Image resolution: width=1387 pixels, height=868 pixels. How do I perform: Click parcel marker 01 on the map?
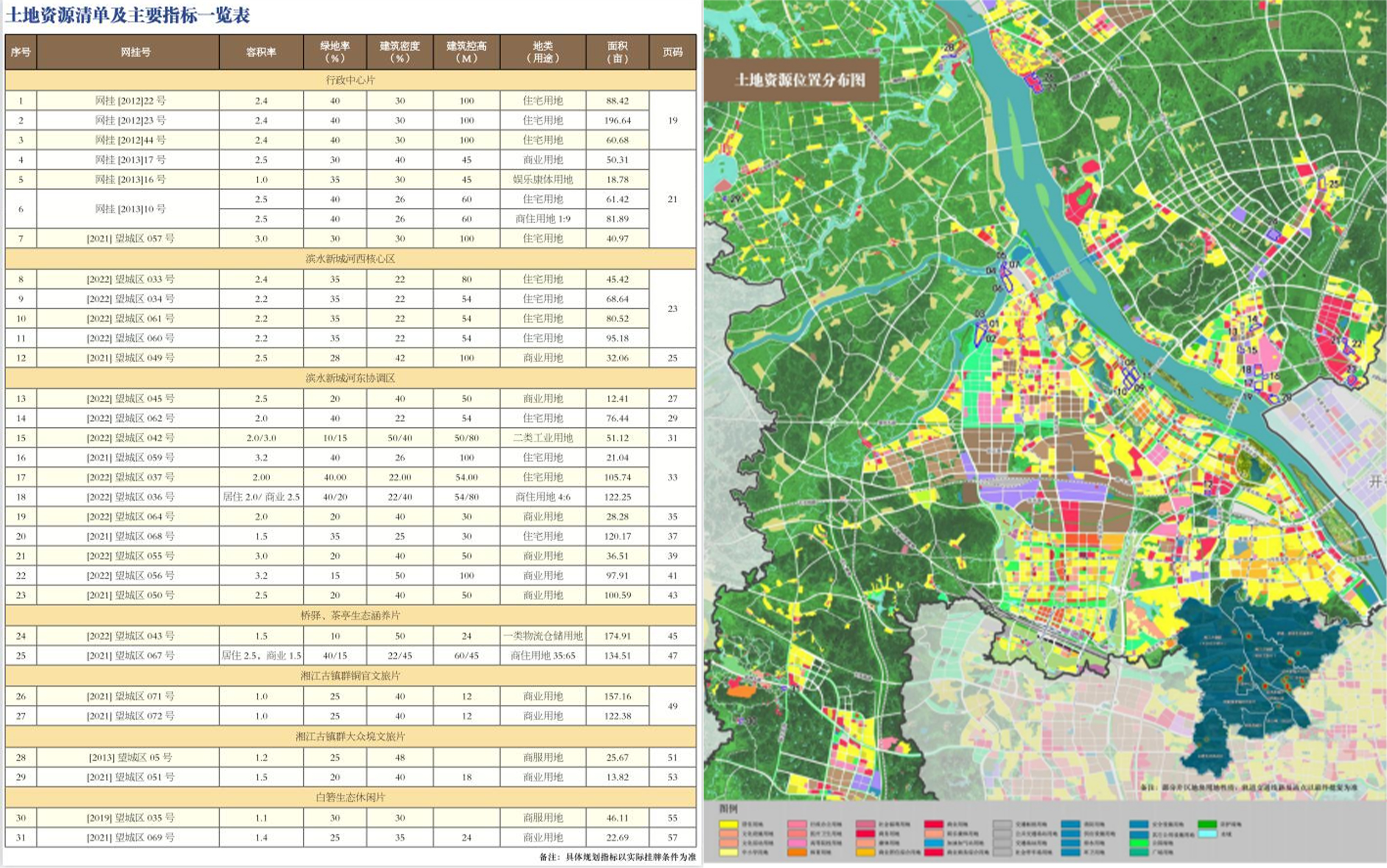pos(994,324)
